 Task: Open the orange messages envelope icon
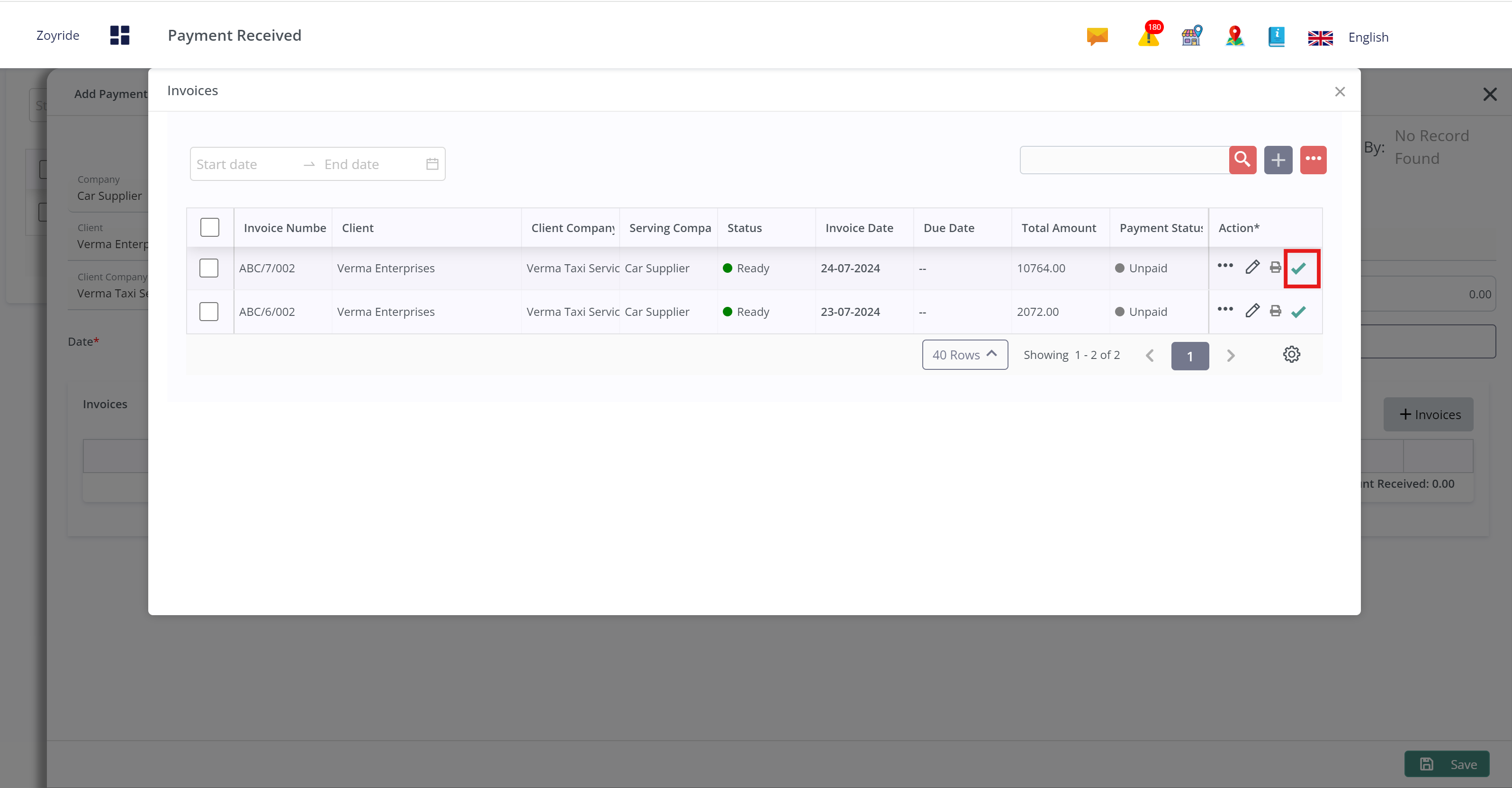[1097, 36]
